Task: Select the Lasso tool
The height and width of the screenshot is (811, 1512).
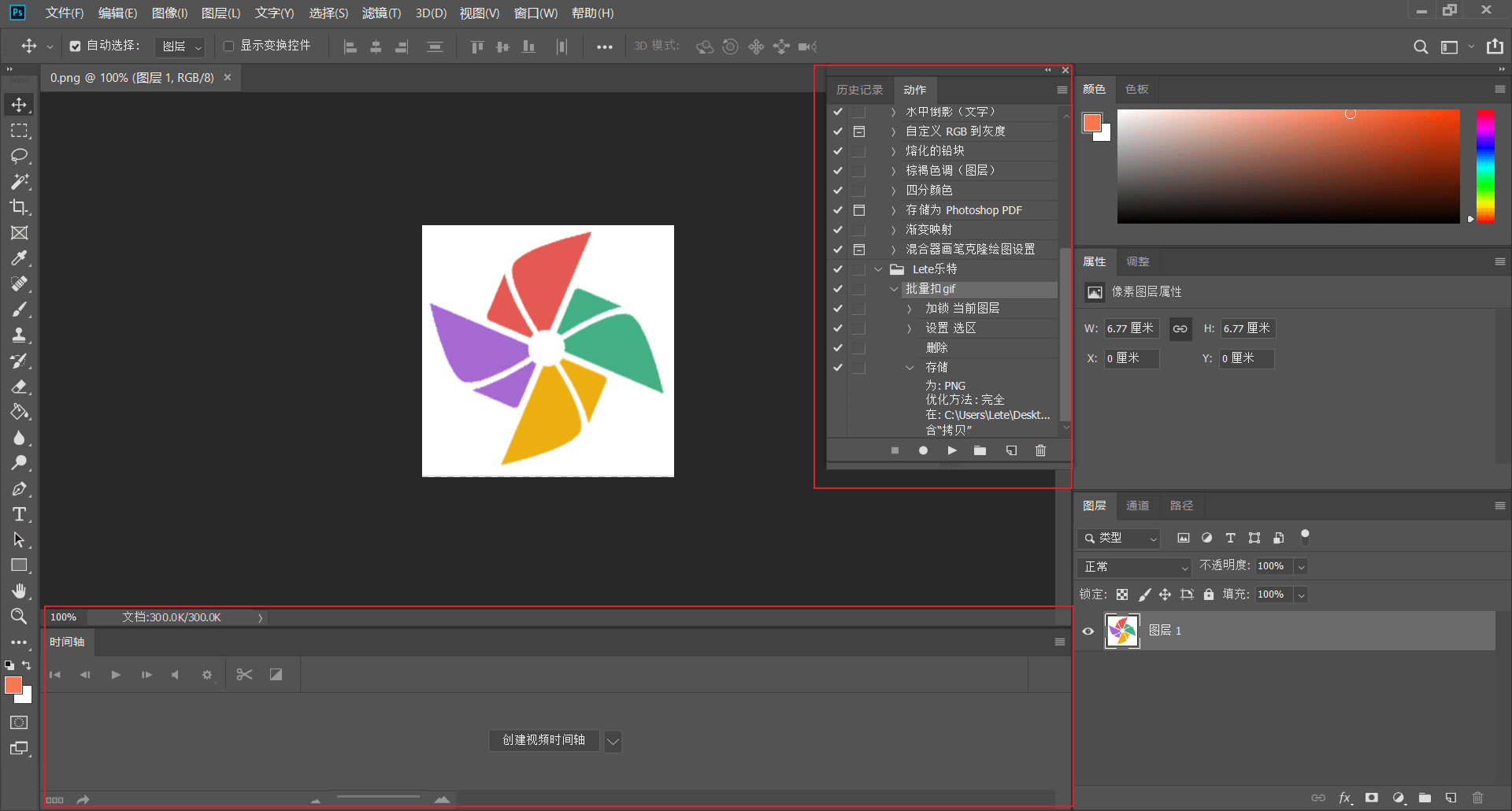Action: point(19,156)
